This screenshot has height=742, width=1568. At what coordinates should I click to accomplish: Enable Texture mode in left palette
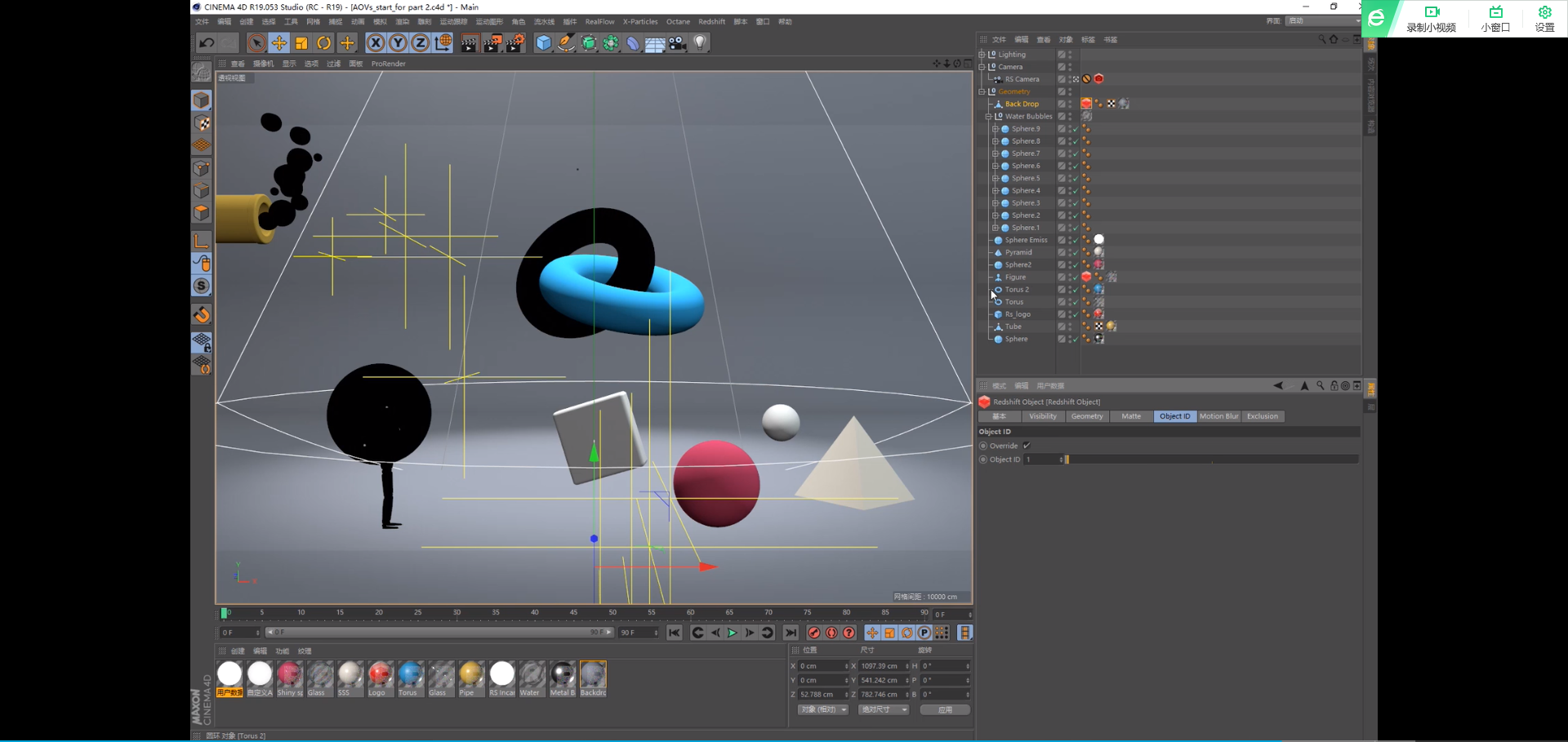[202, 123]
